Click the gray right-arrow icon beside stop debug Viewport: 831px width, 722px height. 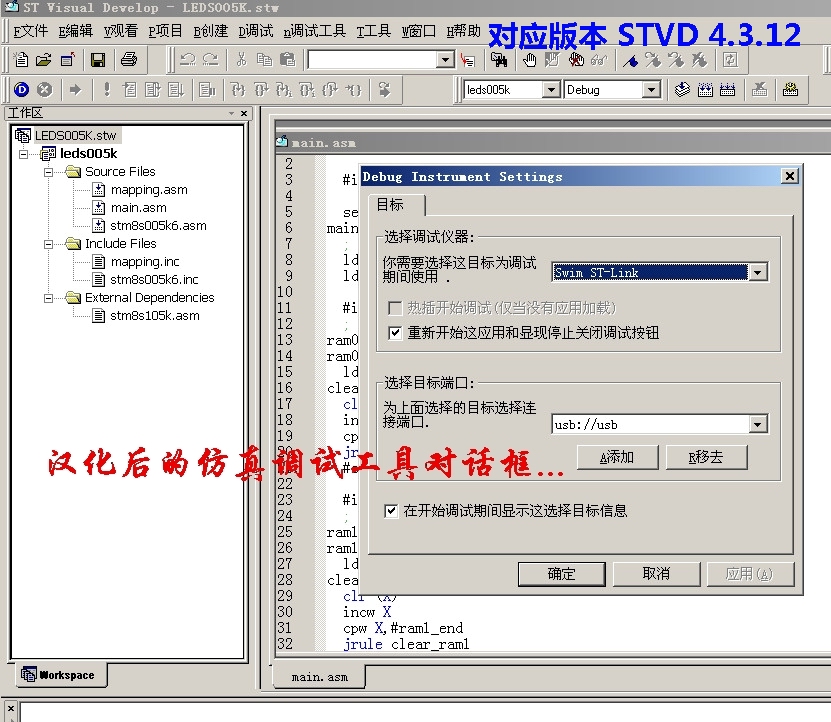[76, 90]
